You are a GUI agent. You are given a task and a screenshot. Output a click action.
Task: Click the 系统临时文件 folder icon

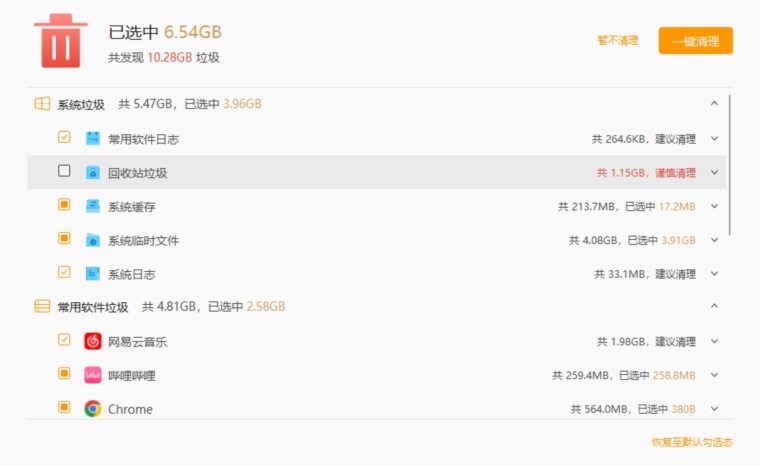93,240
